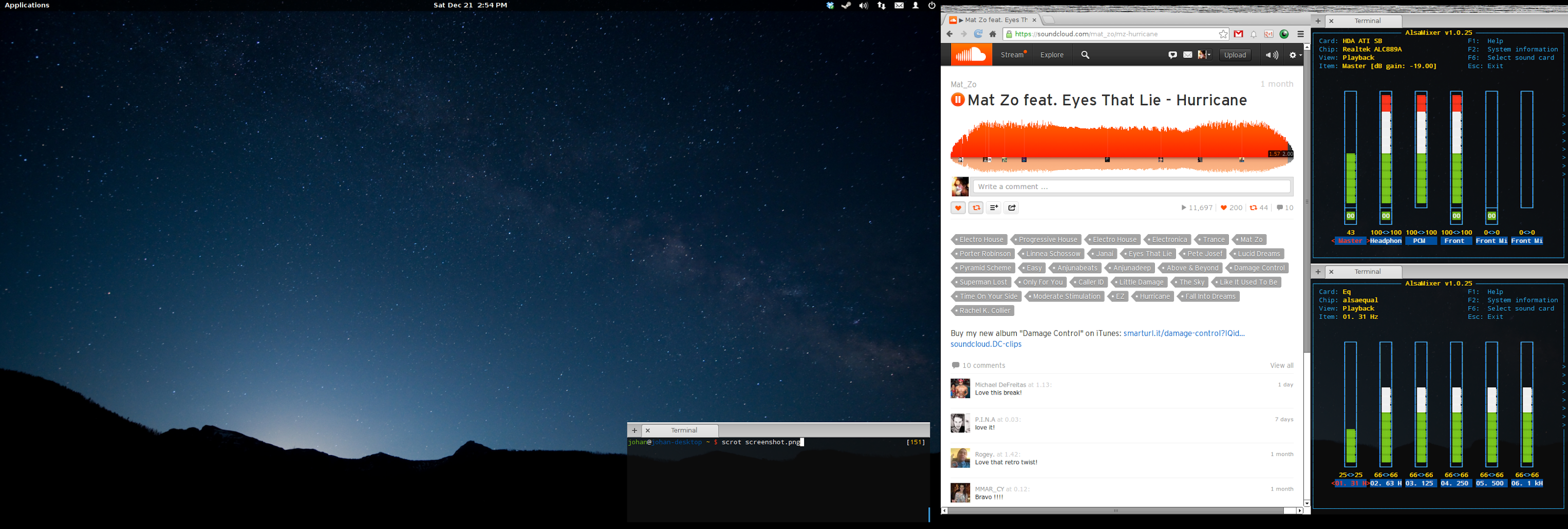Seek within the orange waveform
Image resolution: width=1568 pixels, height=529 pixels.
tap(1122, 146)
